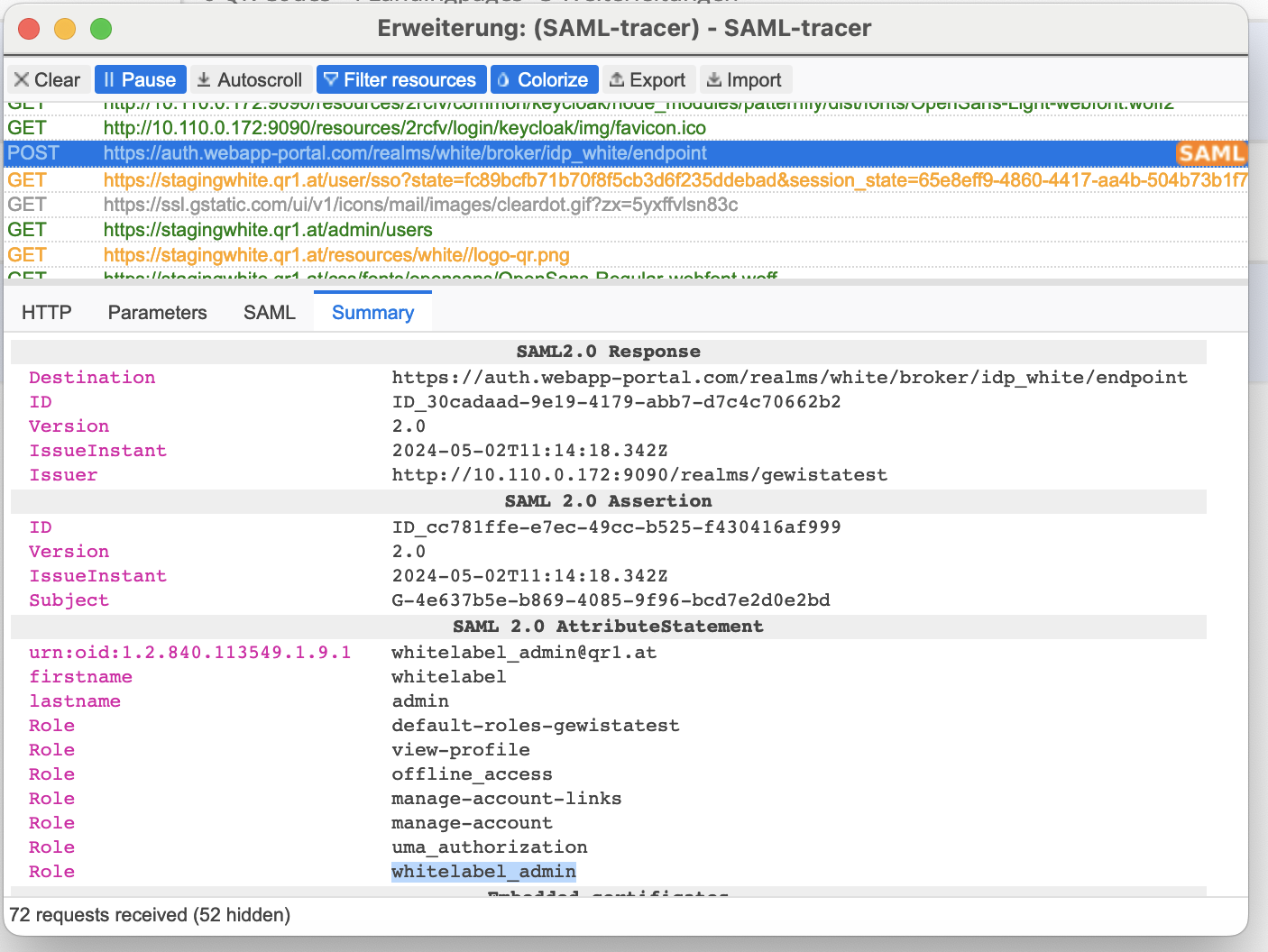1268x952 pixels.
Task: Switch to the Parameters tab
Action: point(157,312)
